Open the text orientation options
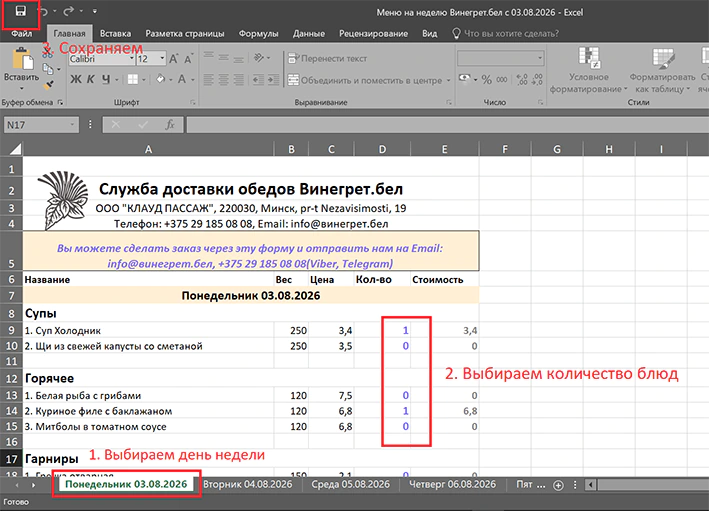Image resolution: width=709 pixels, height=511 pixels. pos(261,57)
